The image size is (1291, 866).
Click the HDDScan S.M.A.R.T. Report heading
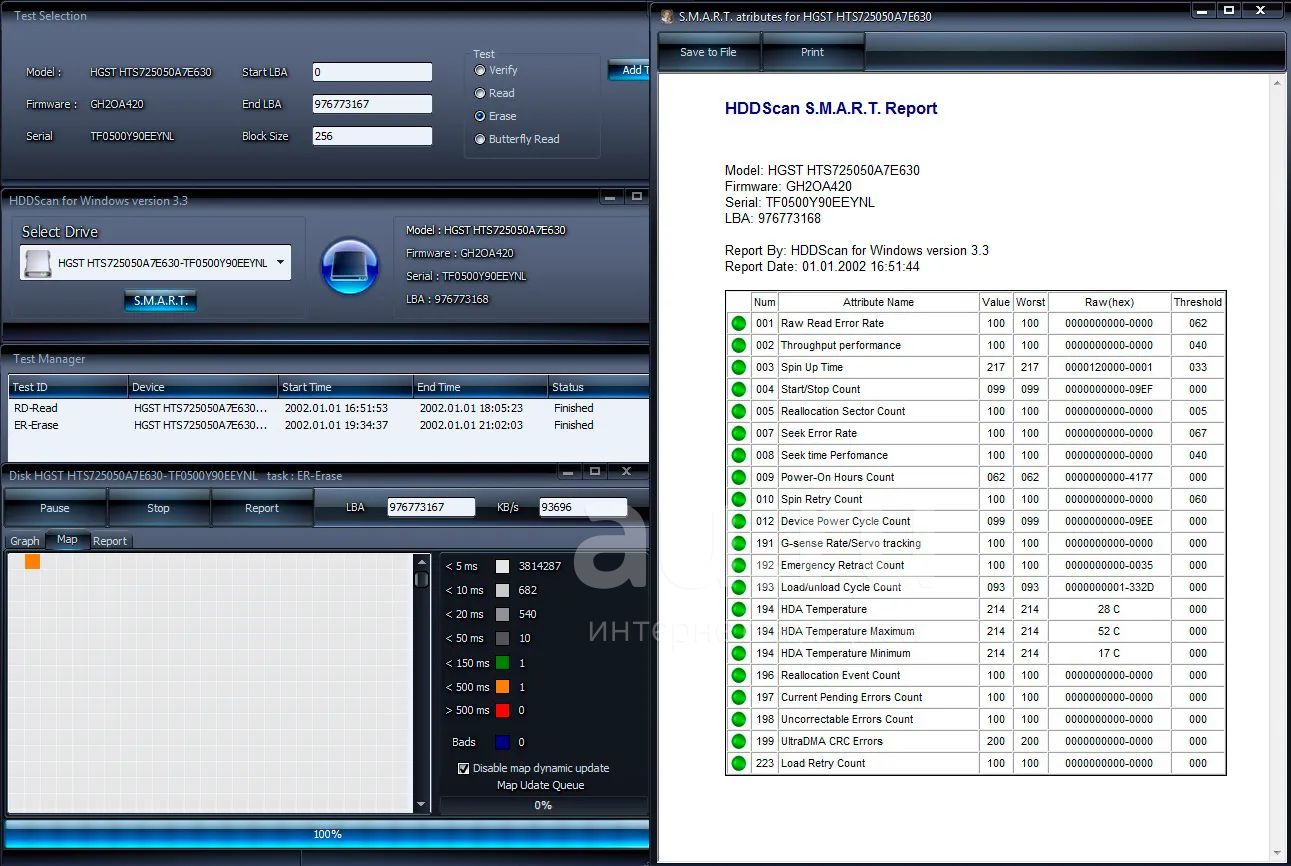pos(831,108)
